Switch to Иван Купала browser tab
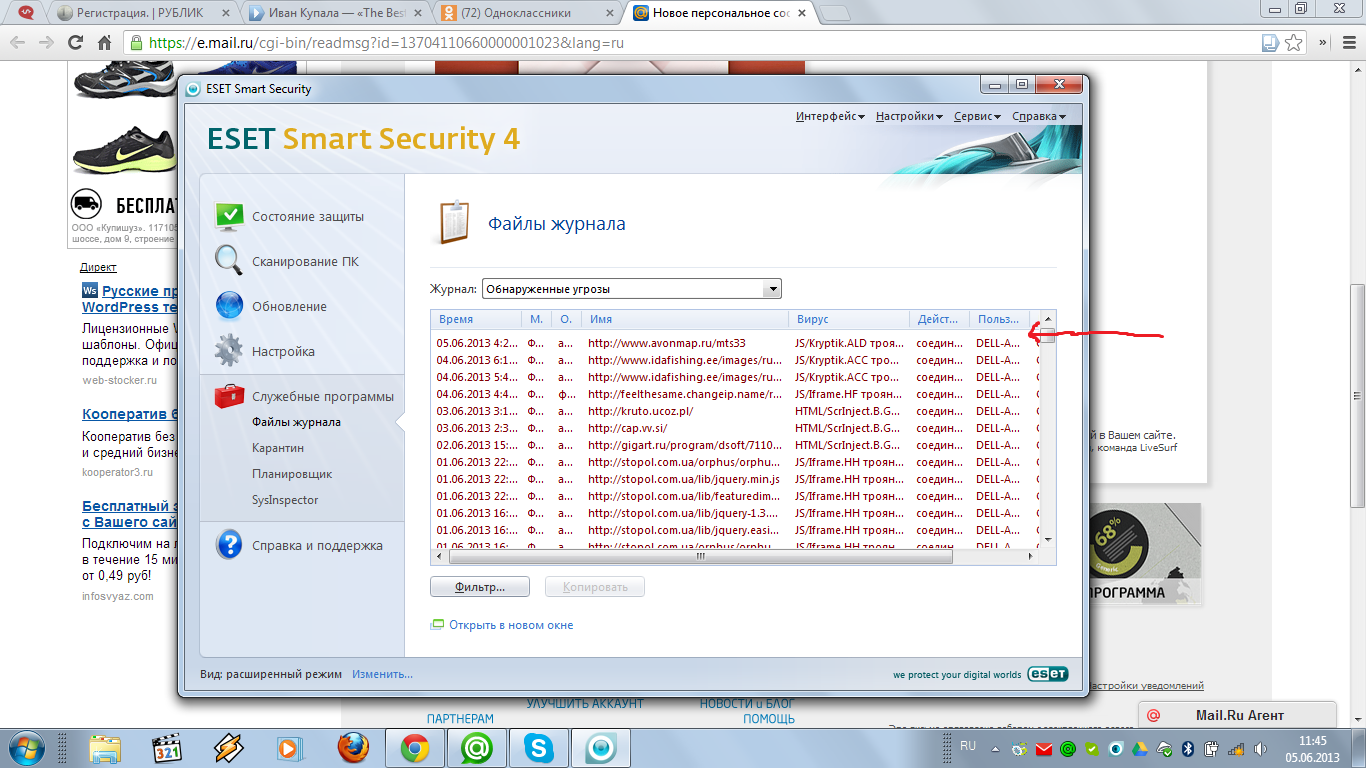 336,14
